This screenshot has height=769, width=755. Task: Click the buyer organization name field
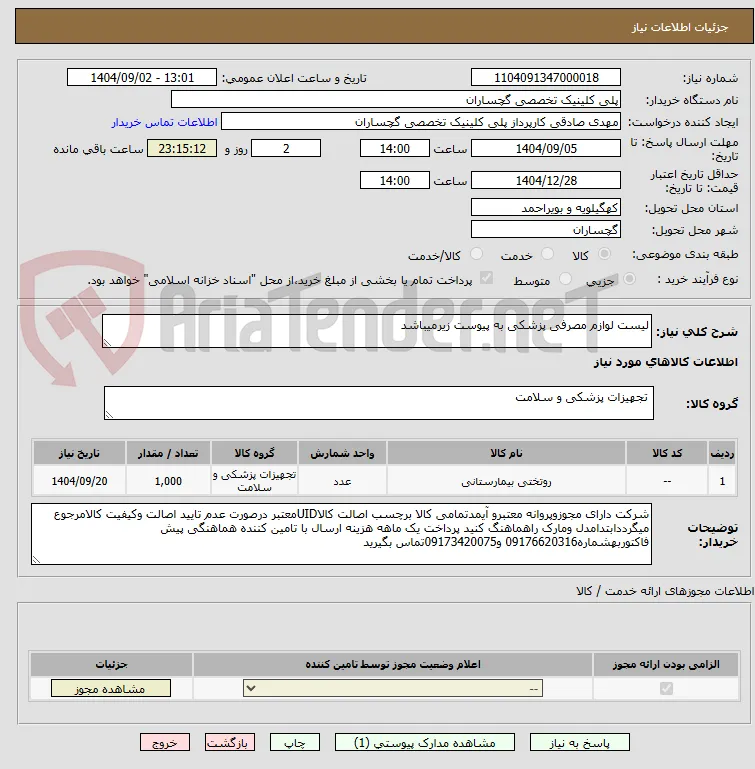click(395, 100)
